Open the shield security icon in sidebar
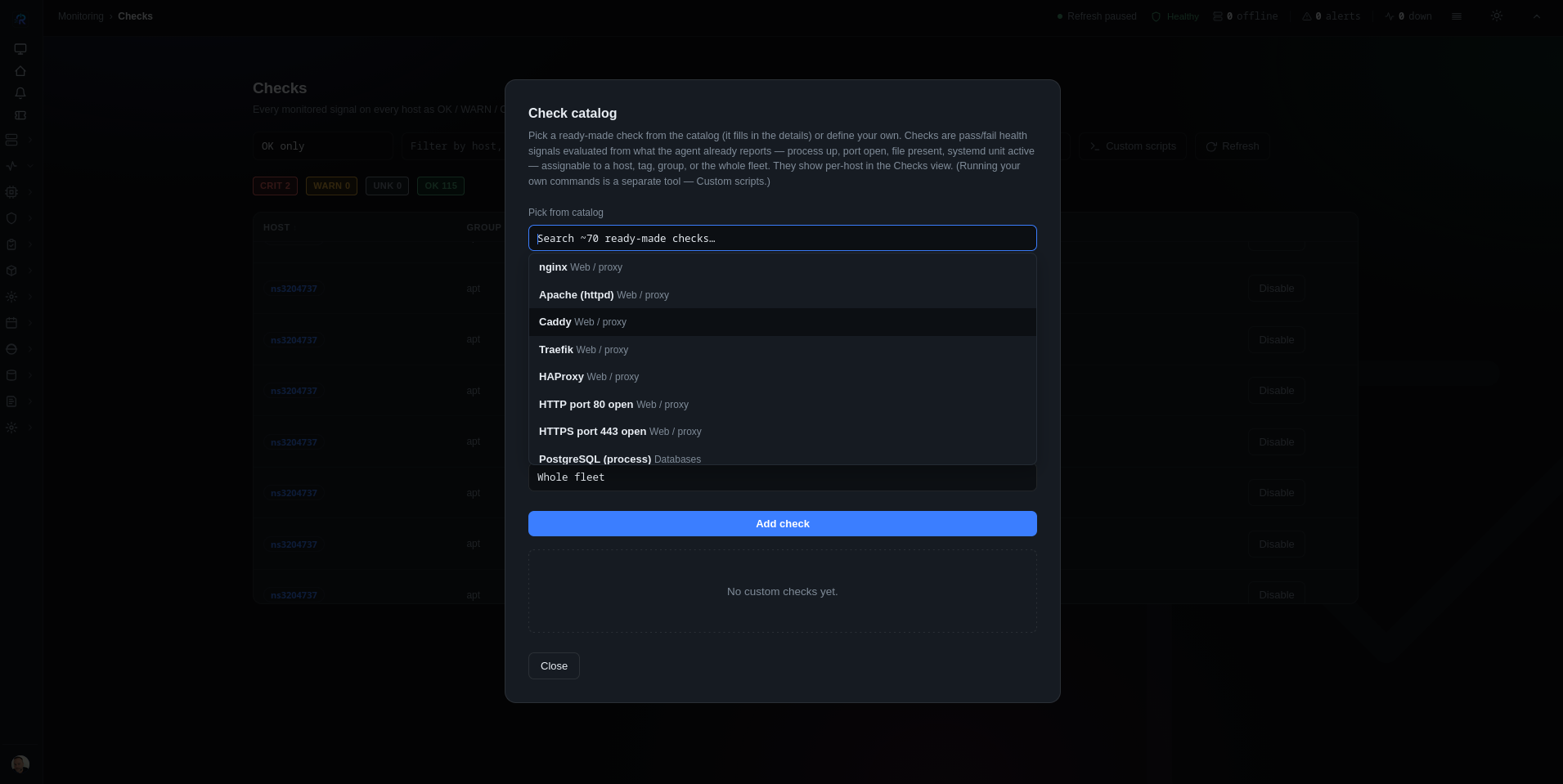Screen dimensions: 1563x784 point(11,218)
